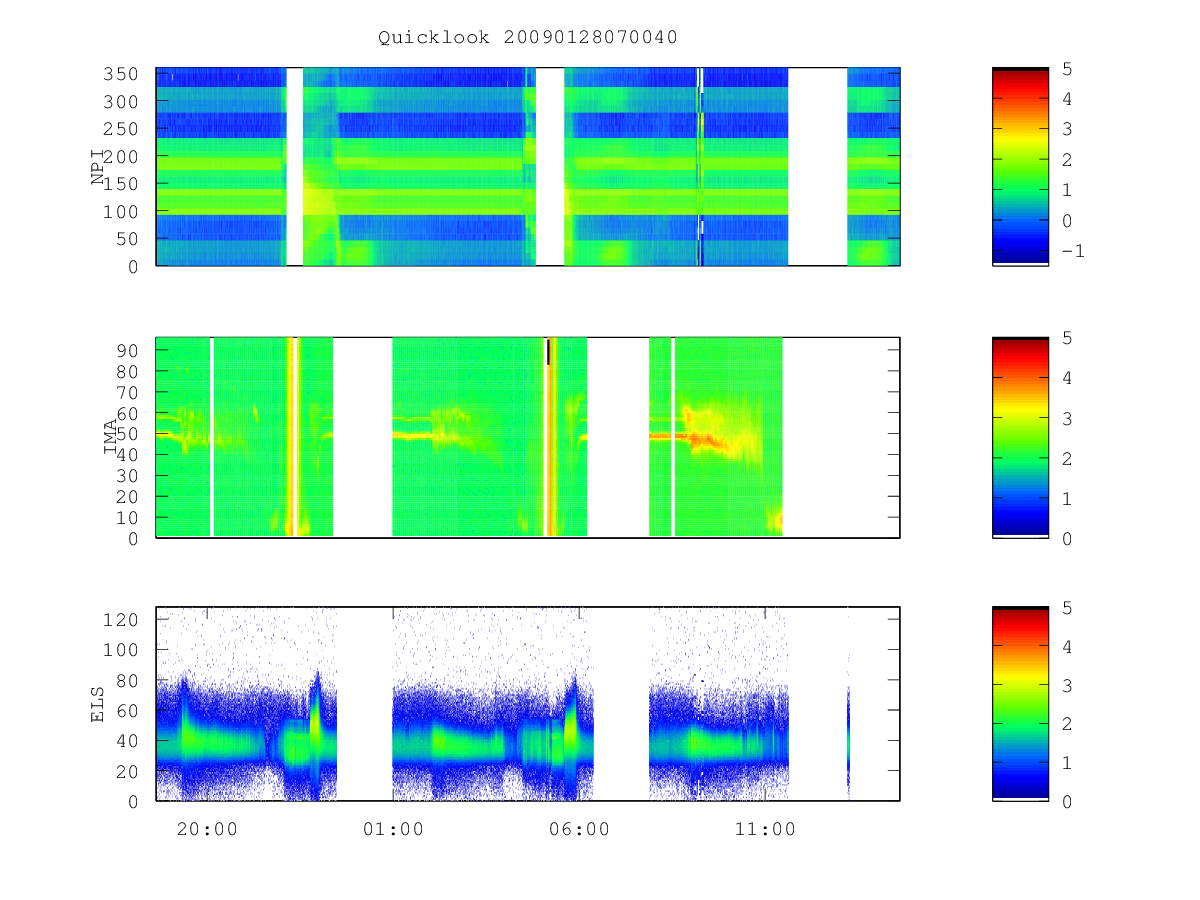The height and width of the screenshot is (900, 1200).
Task: Click the 20:00 time axis label
Action: coord(207,829)
